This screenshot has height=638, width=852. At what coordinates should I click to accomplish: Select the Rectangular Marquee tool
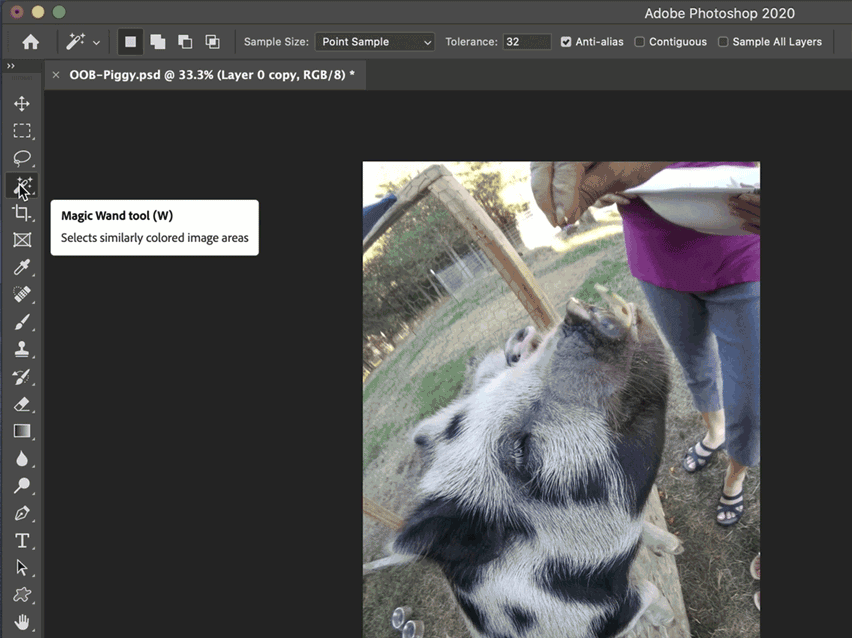click(x=22, y=130)
